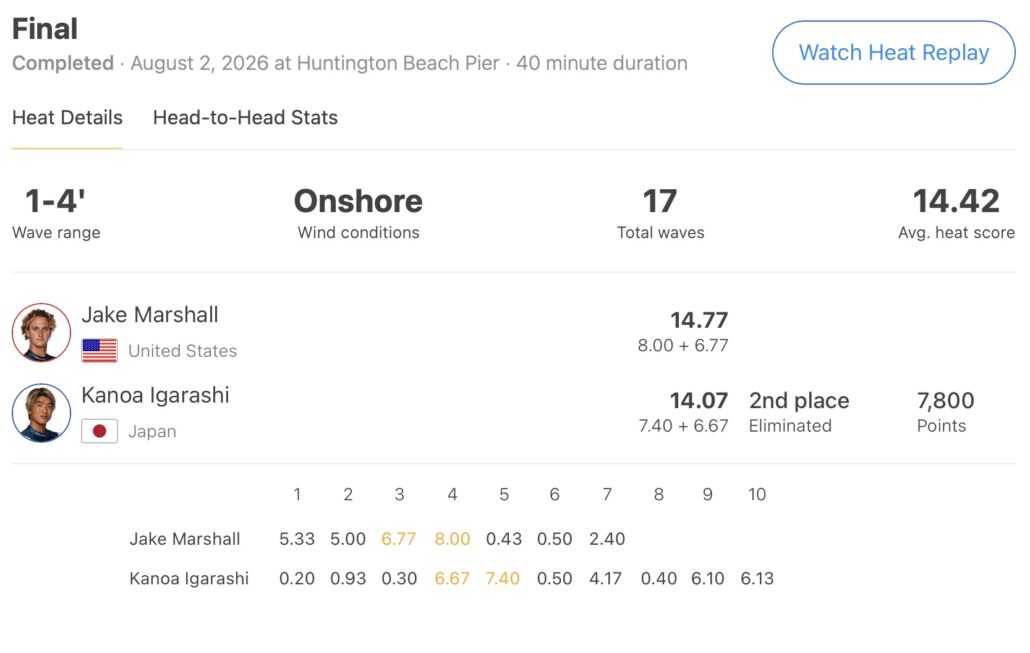Click Kanoa Igarashi's 14.07 heat total
Viewport: 1030px width, 653px height.
click(699, 400)
